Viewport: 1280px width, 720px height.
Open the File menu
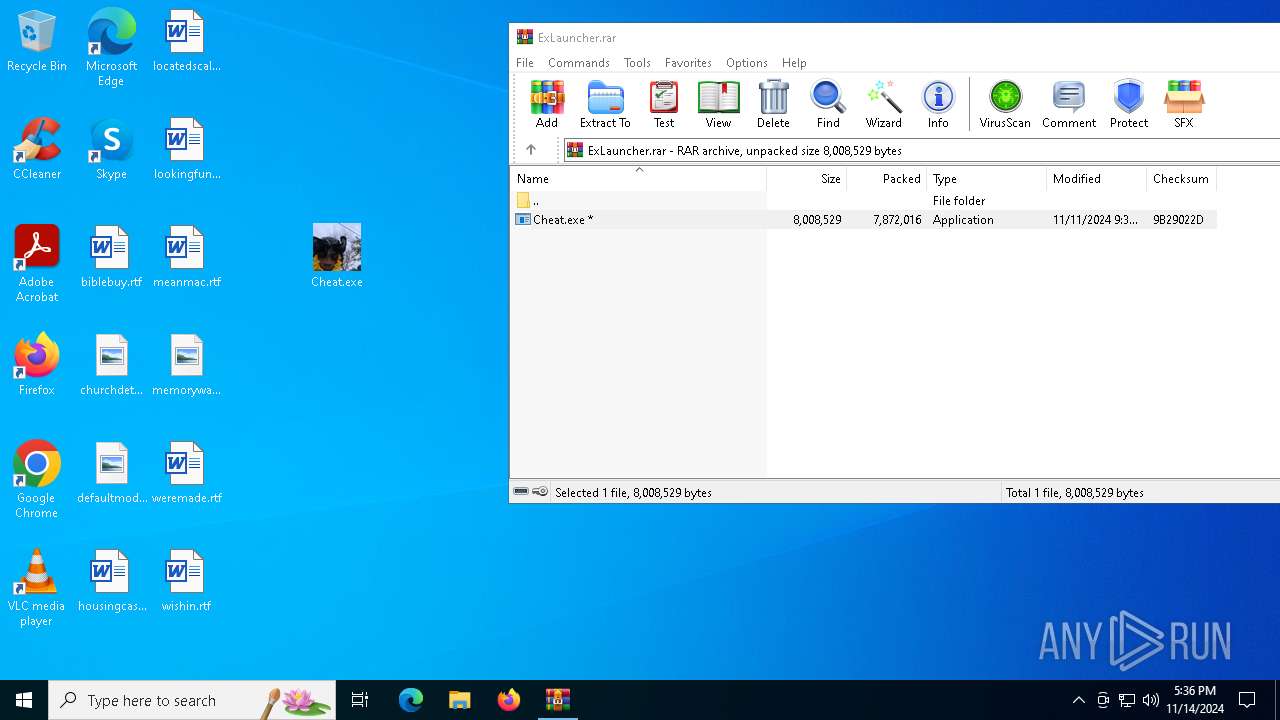tap(525, 62)
